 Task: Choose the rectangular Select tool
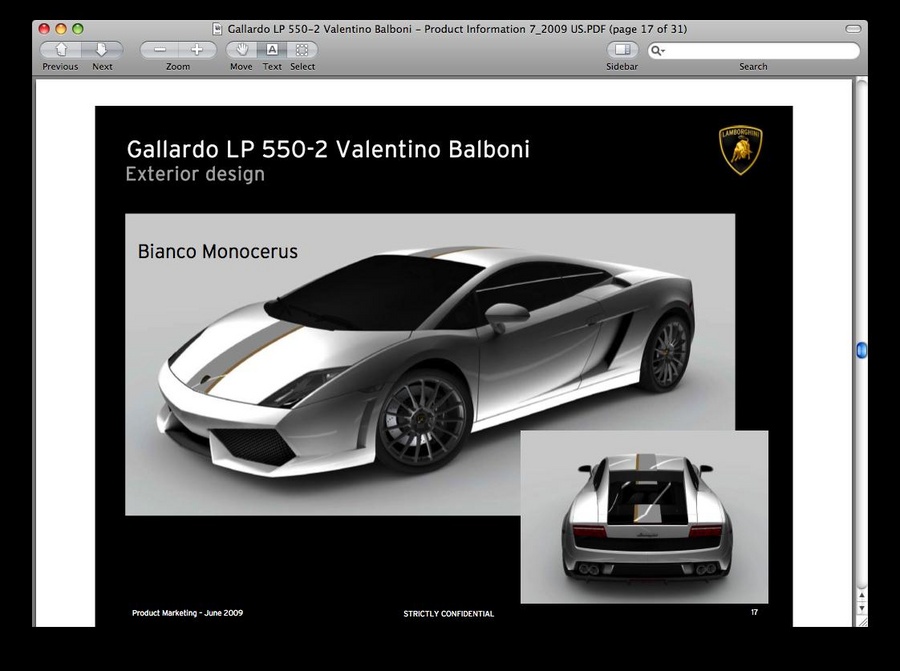[302, 50]
